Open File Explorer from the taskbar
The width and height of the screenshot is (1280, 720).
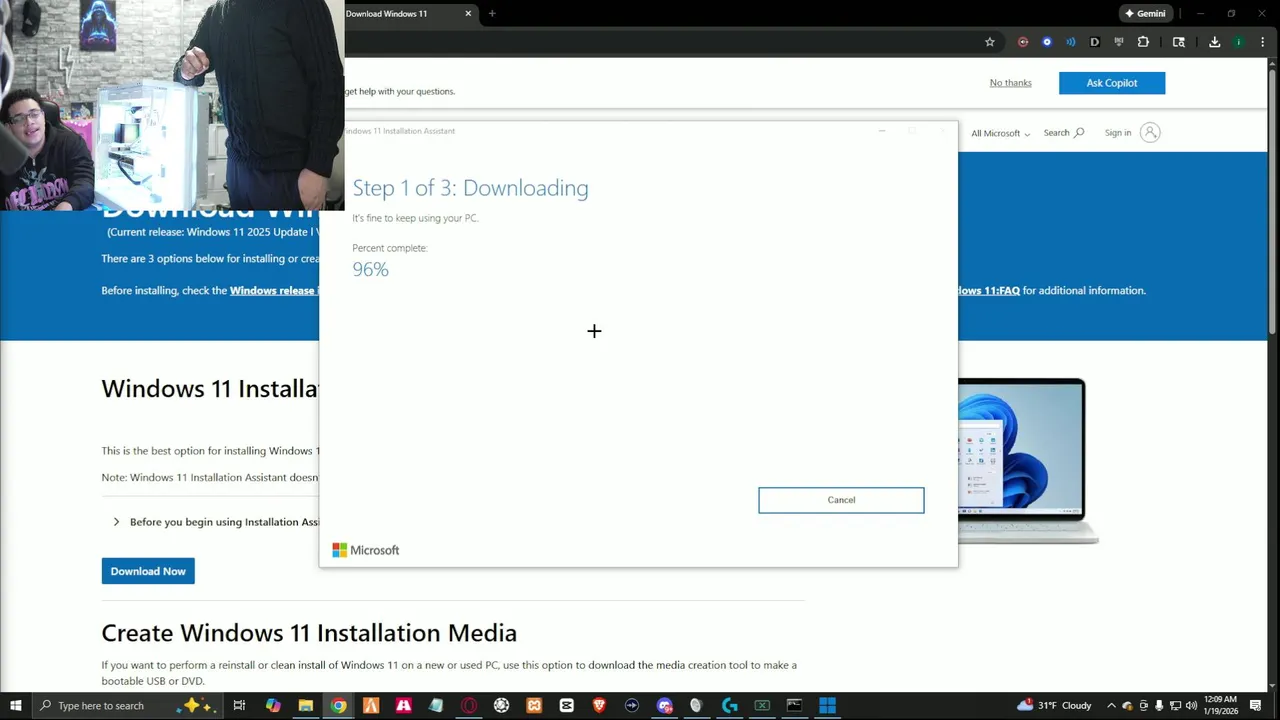tap(306, 705)
